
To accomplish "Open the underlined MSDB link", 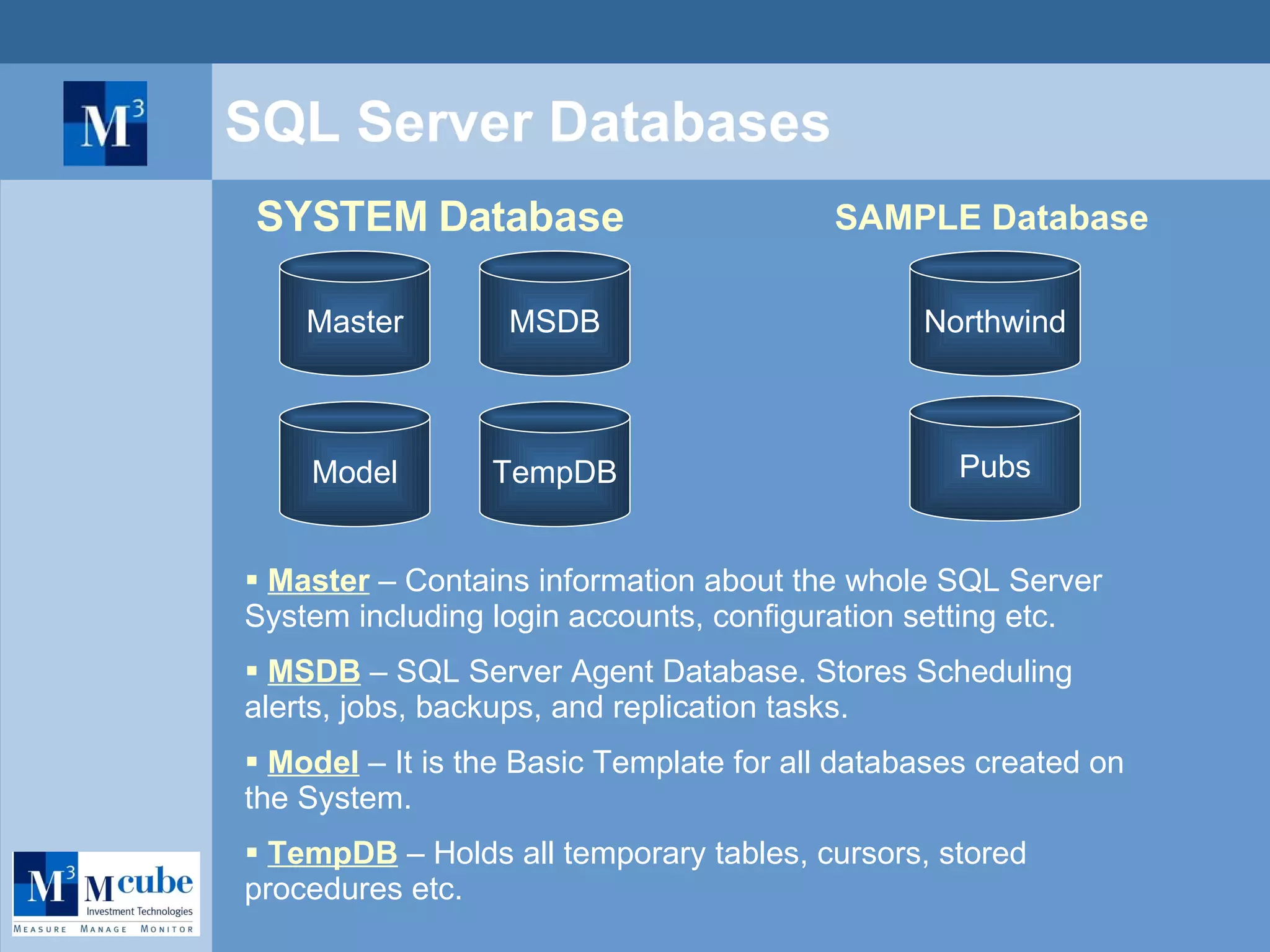I will point(314,671).
